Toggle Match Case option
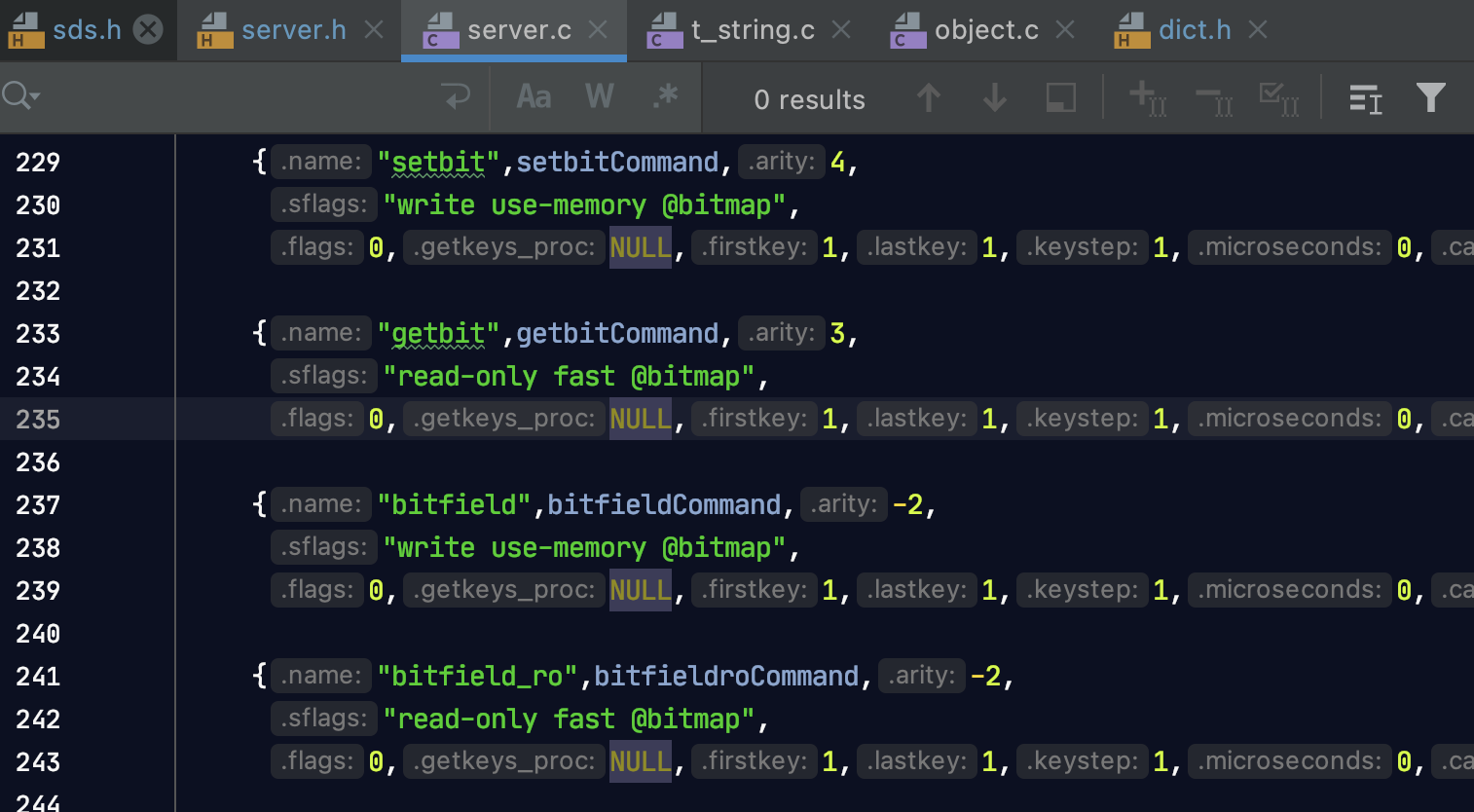Screen dimensions: 1474x812 pos(534,96)
